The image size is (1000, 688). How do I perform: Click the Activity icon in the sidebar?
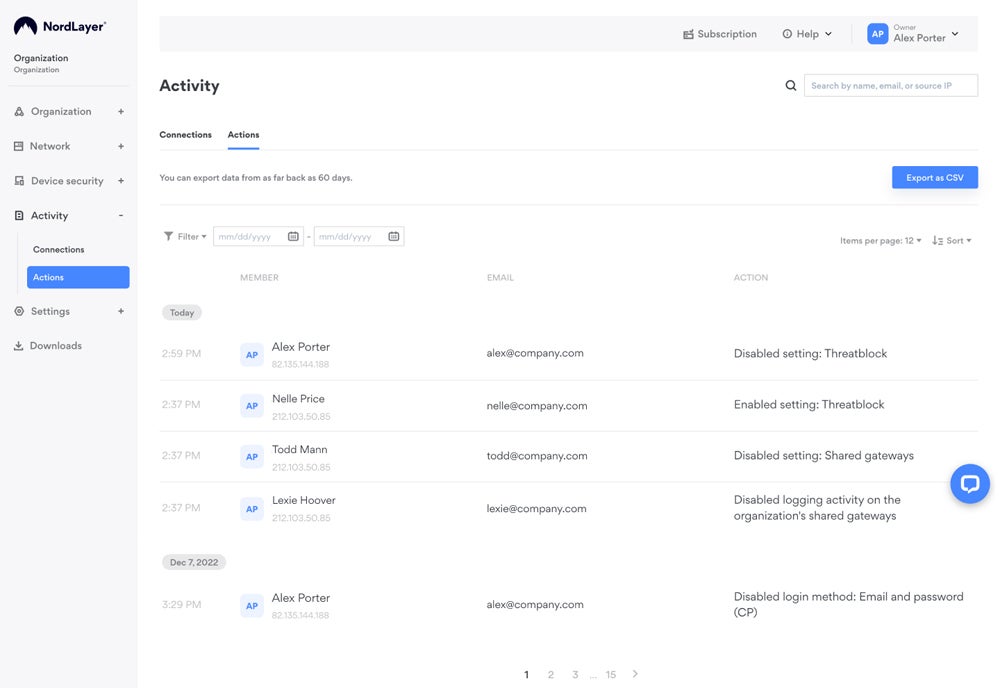(x=18, y=215)
